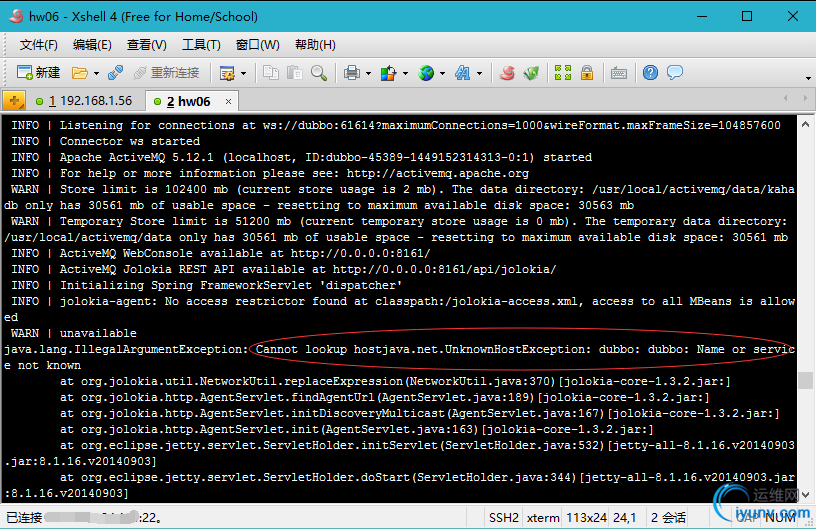
Task: Click the 已连接 connection status text
Action: click(x=24, y=518)
